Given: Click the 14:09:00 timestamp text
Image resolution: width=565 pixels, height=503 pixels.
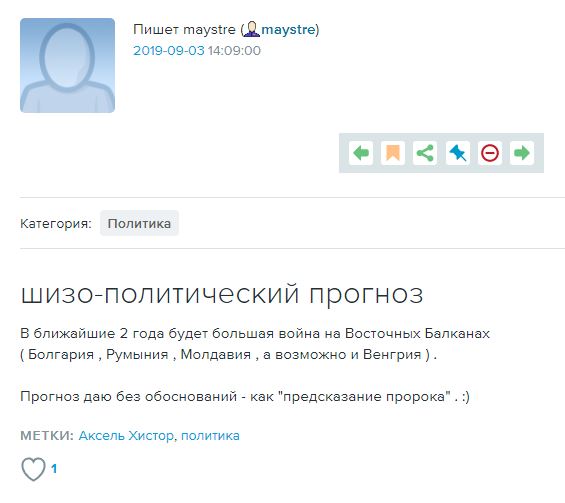Looking at the screenshot, I should (234, 50).
